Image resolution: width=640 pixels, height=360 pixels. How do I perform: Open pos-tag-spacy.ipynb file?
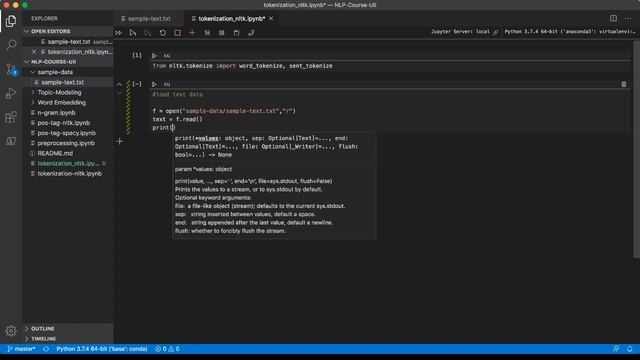point(68,133)
